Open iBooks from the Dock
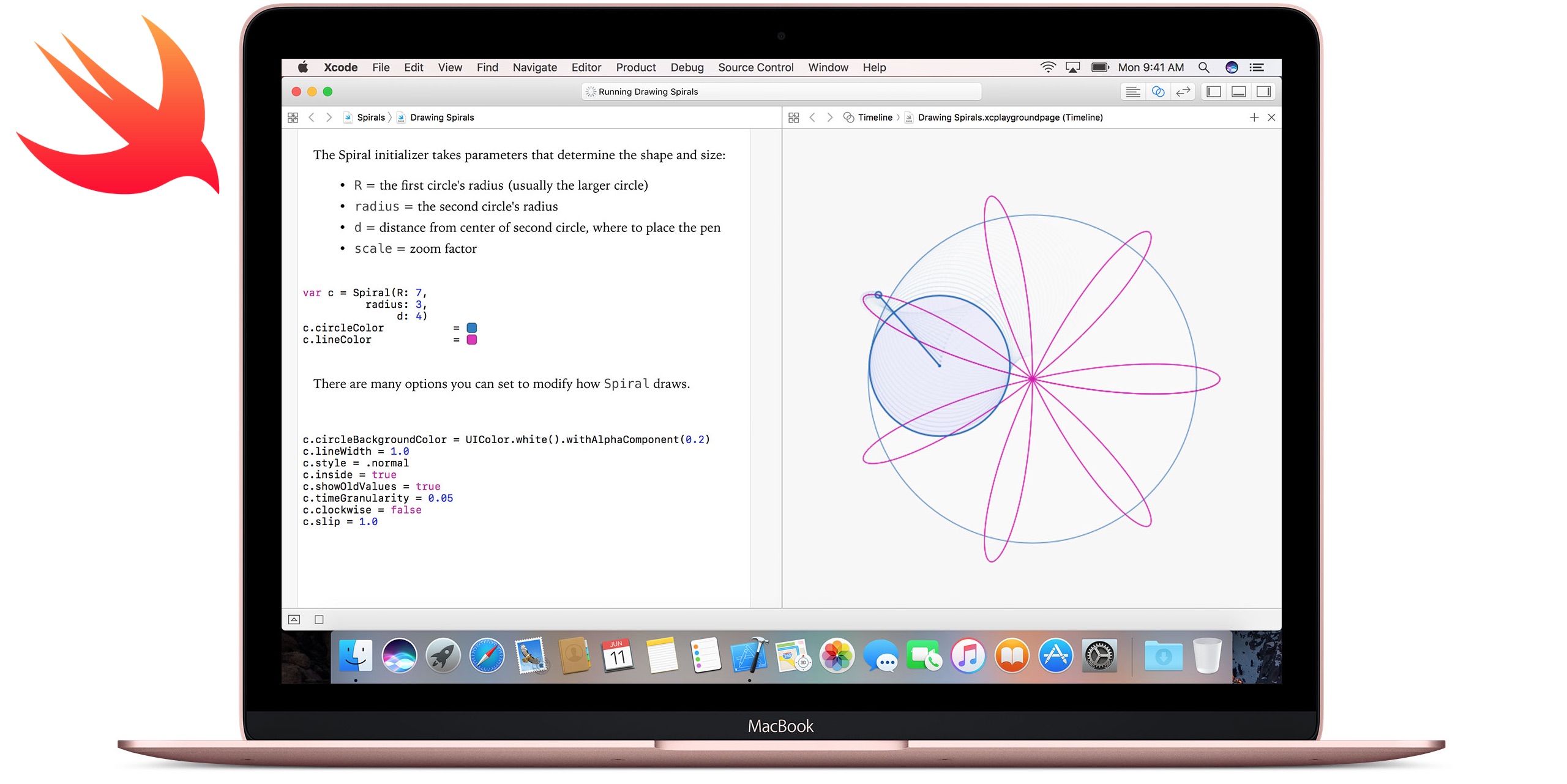The height and width of the screenshot is (784, 1567). pos(1012,656)
